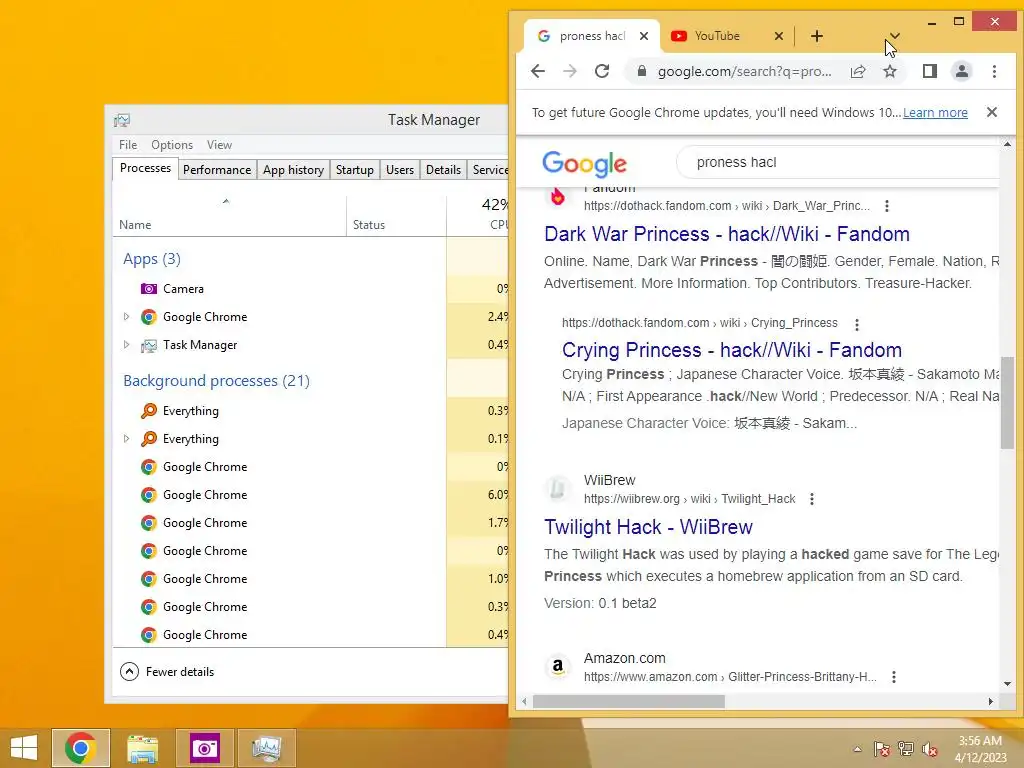Open Camera app from taskbar
Image resolution: width=1024 pixels, height=768 pixels.
[x=204, y=748]
